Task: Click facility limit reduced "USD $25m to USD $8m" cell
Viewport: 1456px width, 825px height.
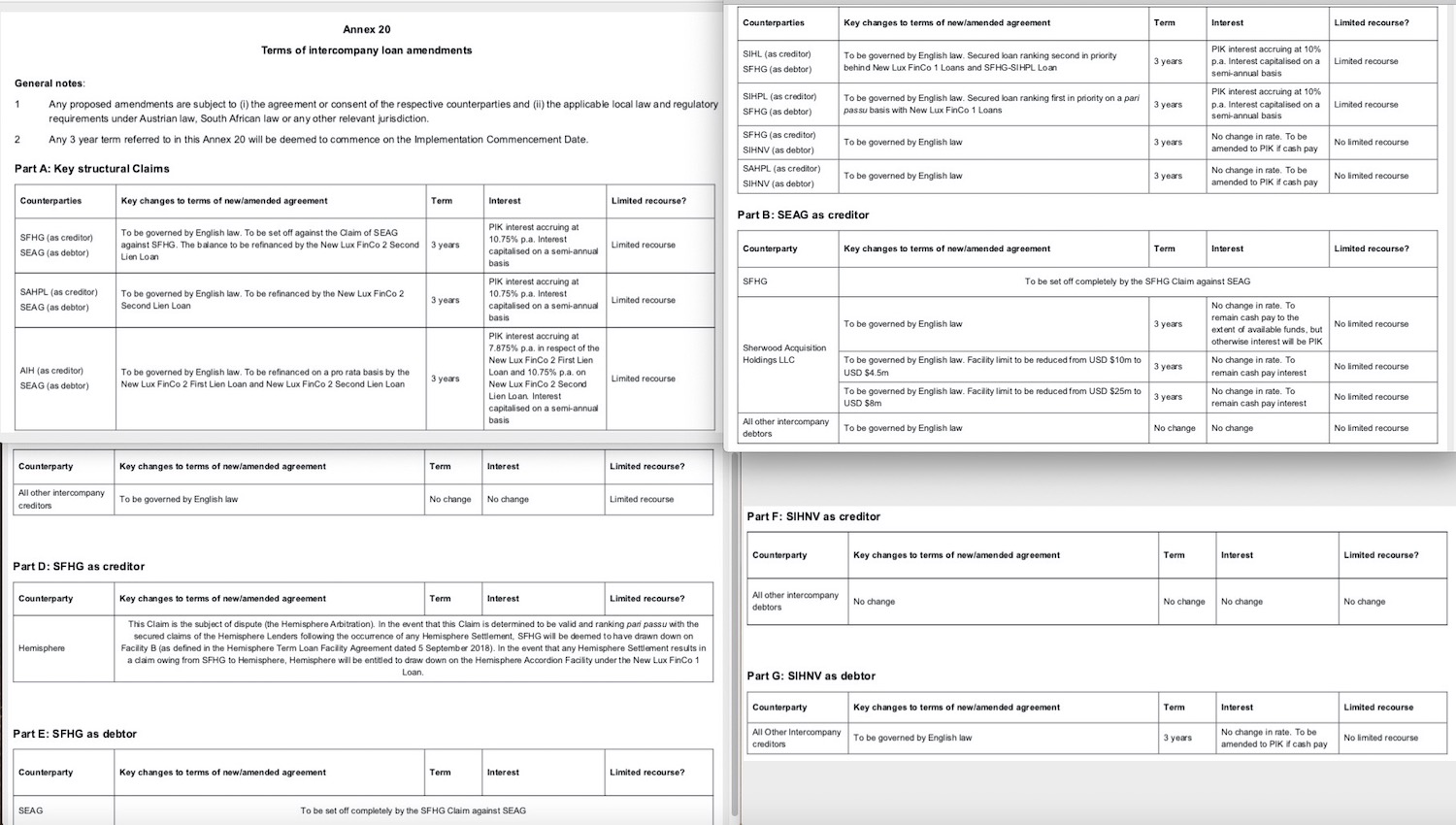Action: (993, 397)
